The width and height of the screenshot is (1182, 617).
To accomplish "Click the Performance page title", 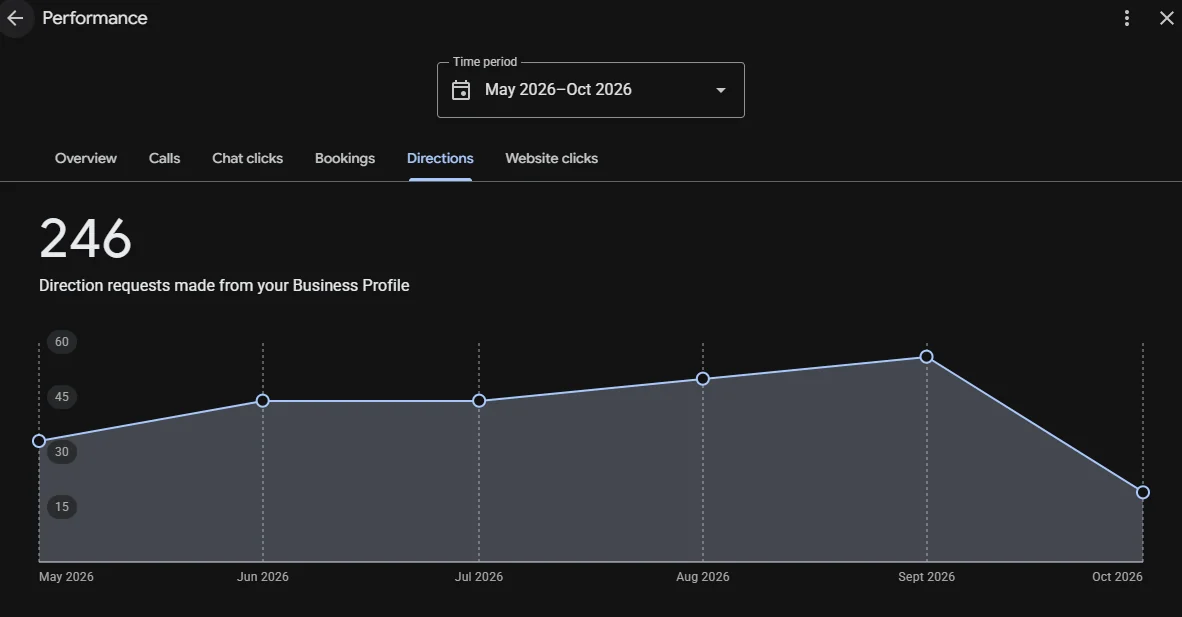I will point(95,18).
